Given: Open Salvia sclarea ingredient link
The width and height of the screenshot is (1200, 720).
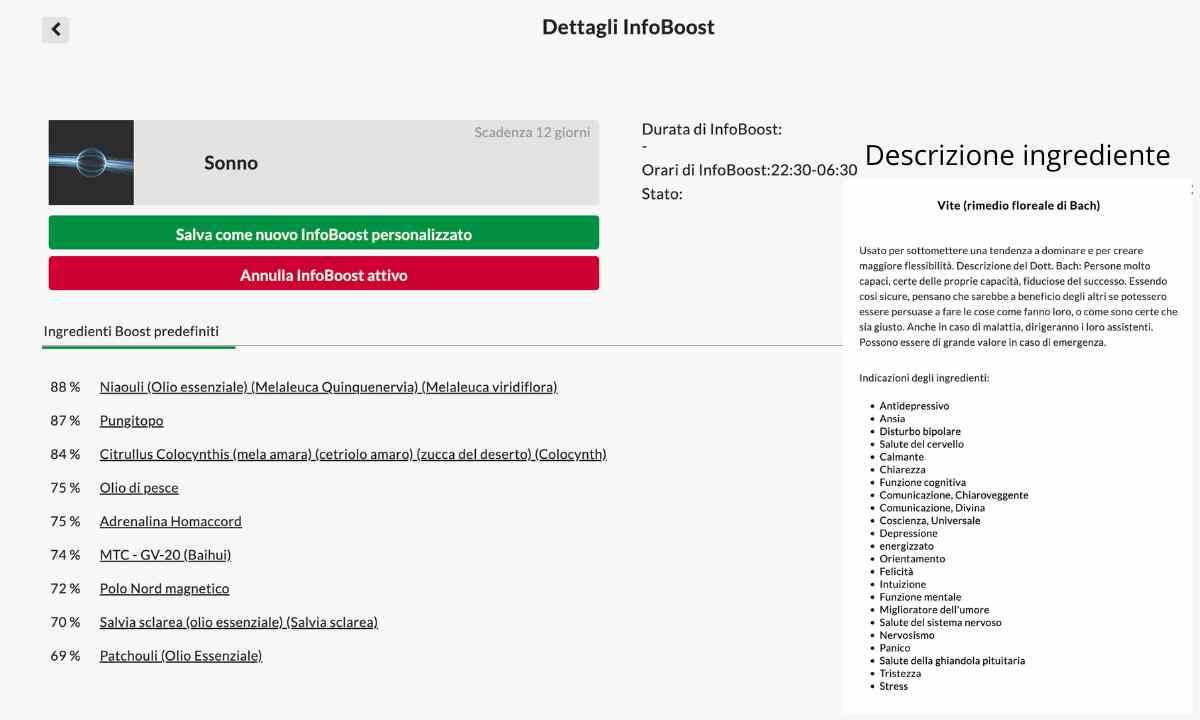Looking at the screenshot, I should pos(239,622).
